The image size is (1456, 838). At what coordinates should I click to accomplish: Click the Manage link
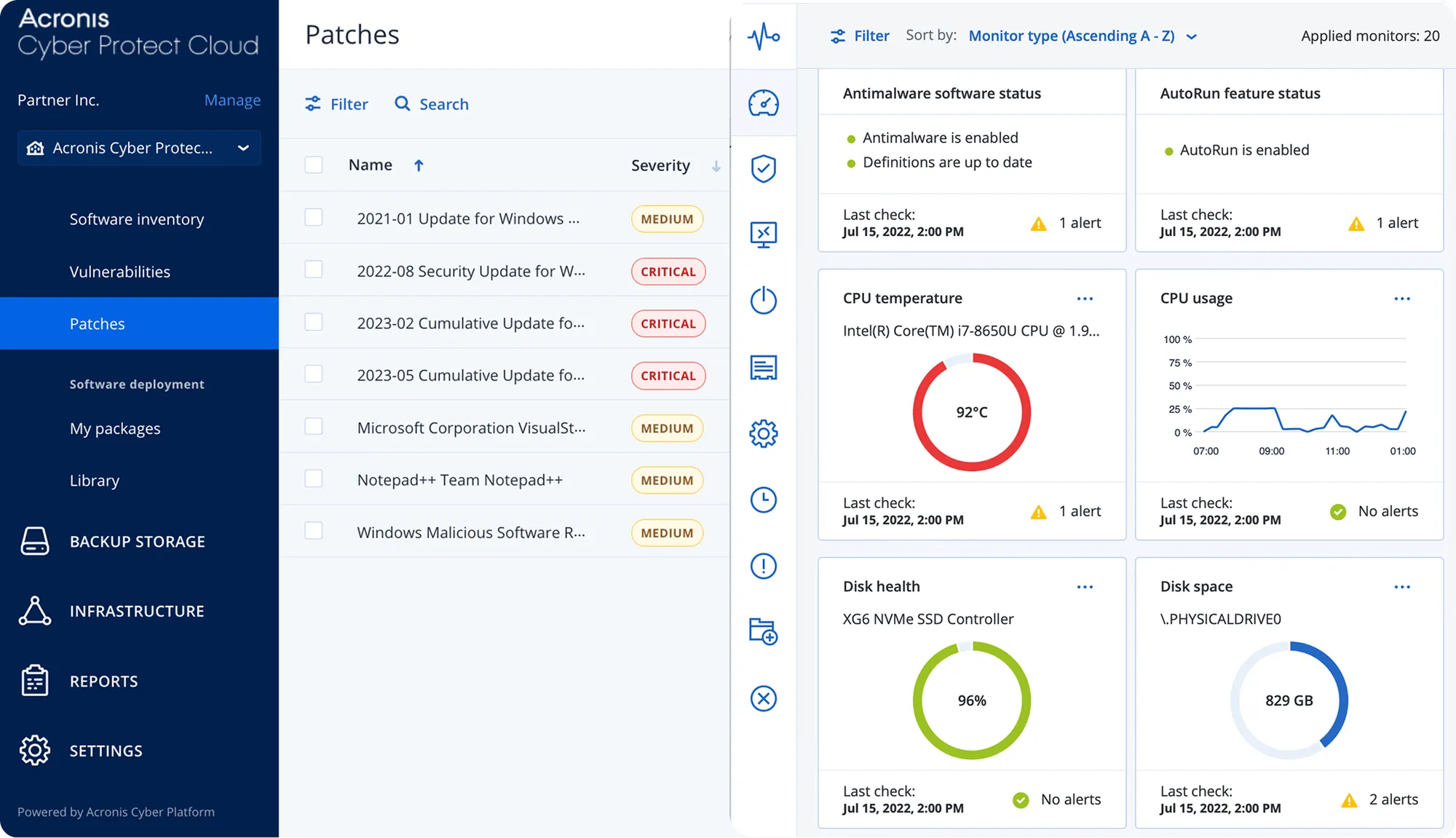point(232,100)
